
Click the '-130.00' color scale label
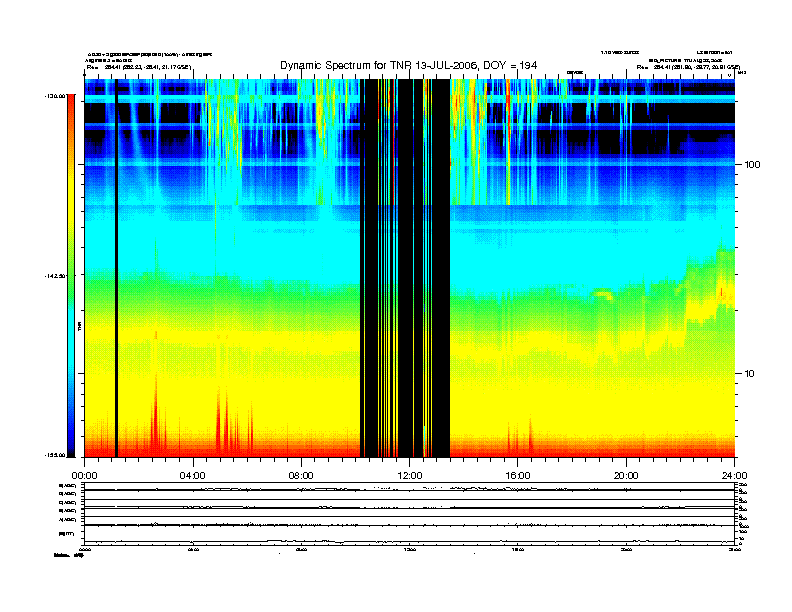pos(55,95)
